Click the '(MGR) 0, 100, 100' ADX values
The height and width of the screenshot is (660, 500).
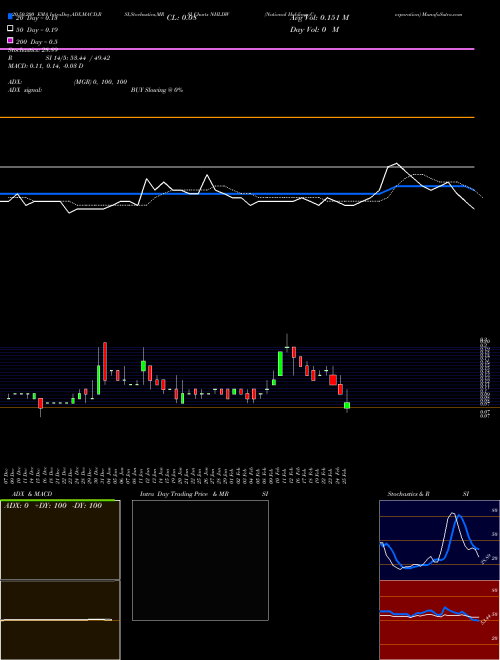point(100,82)
